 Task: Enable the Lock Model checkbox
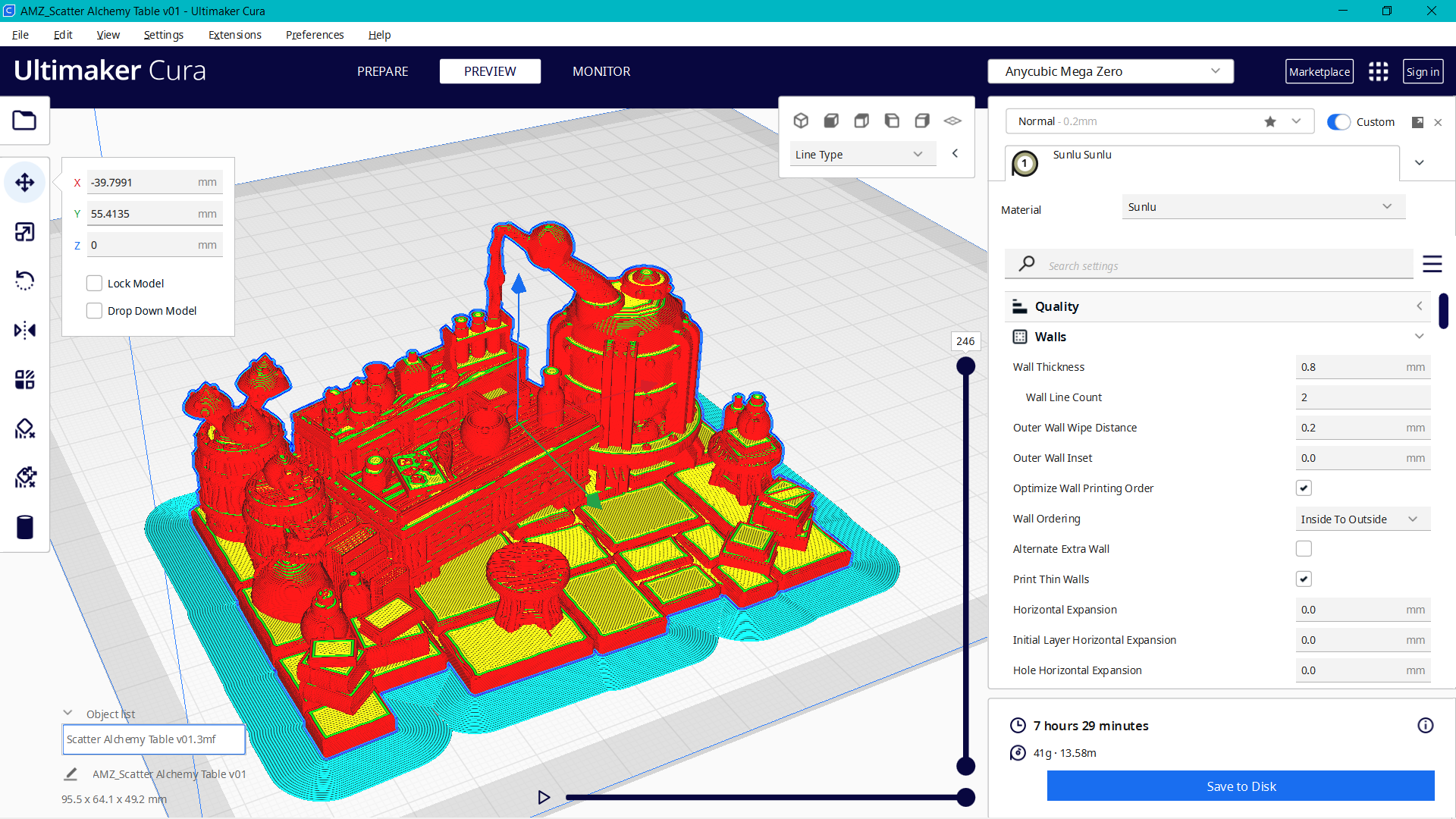pos(94,282)
